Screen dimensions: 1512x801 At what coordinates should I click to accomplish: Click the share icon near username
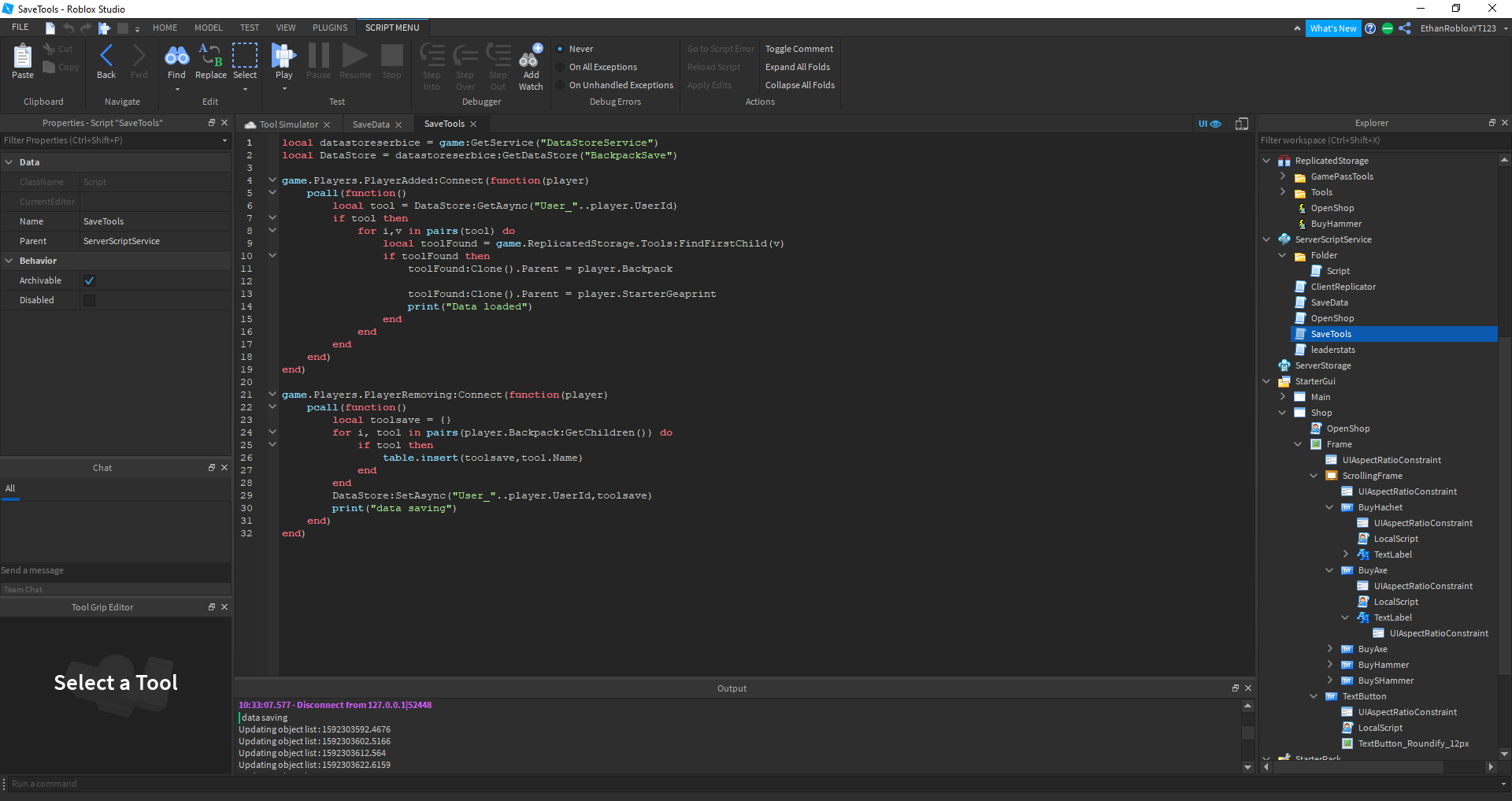(1405, 28)
